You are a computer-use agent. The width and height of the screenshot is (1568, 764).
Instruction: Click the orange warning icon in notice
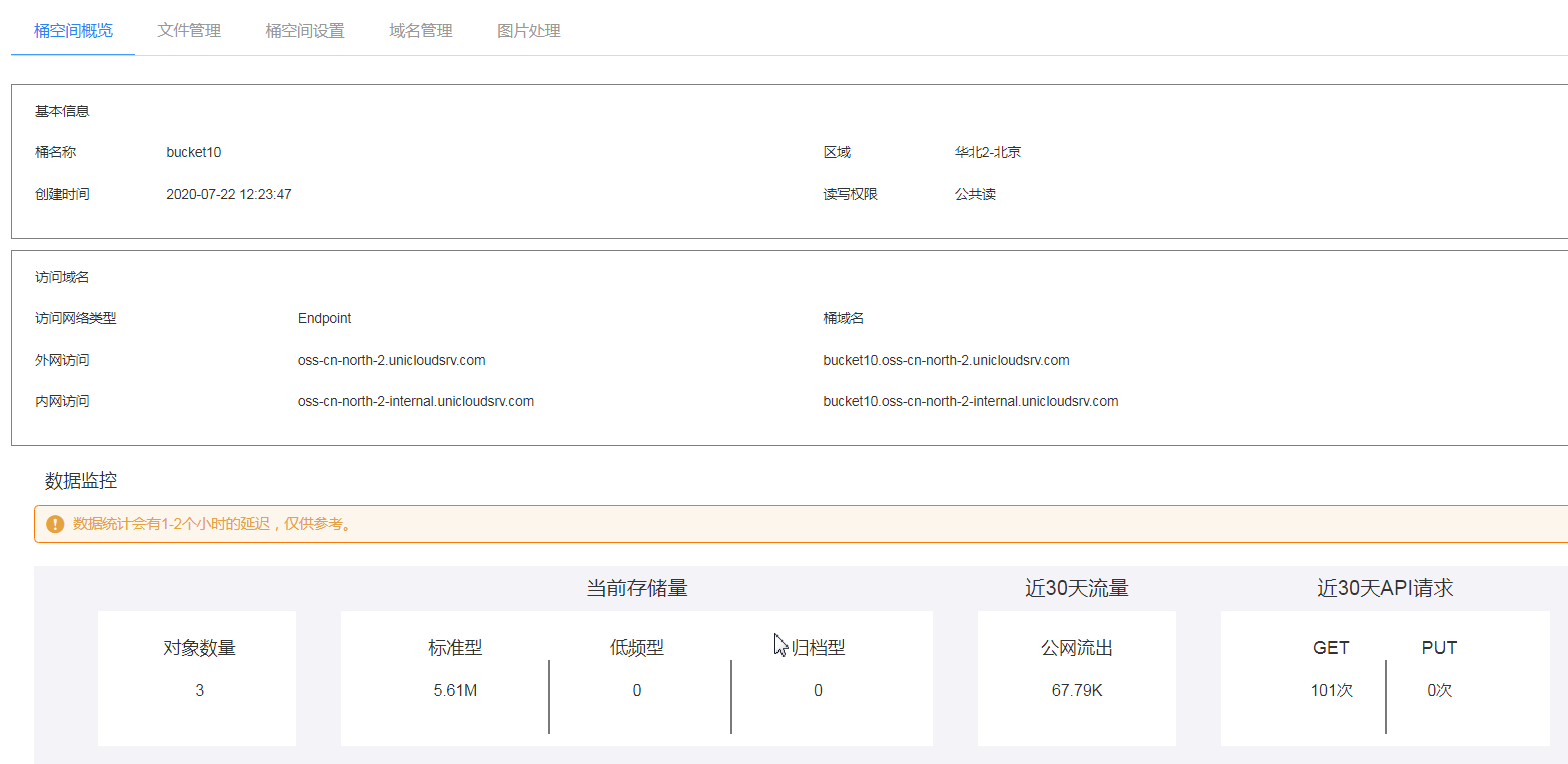tap(55, 524)
